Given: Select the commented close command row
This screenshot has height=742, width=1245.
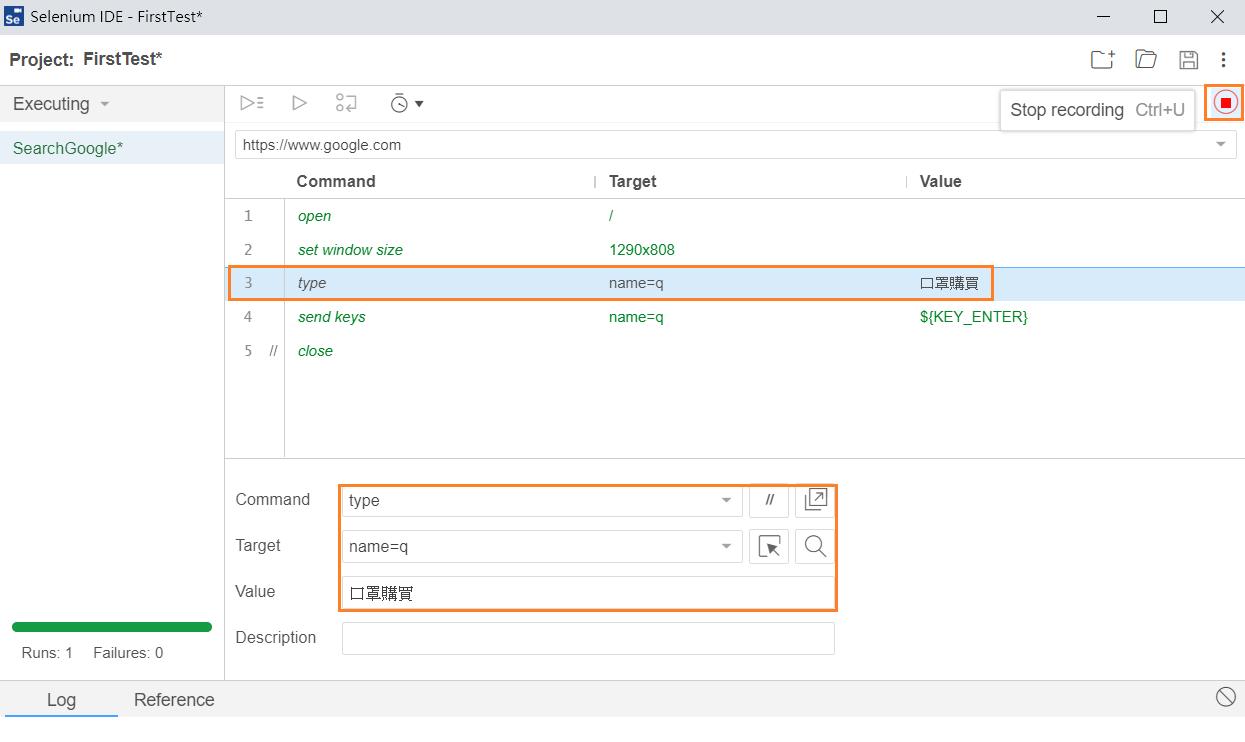Looking at the screenshot, I should click(x=735, y=351).
